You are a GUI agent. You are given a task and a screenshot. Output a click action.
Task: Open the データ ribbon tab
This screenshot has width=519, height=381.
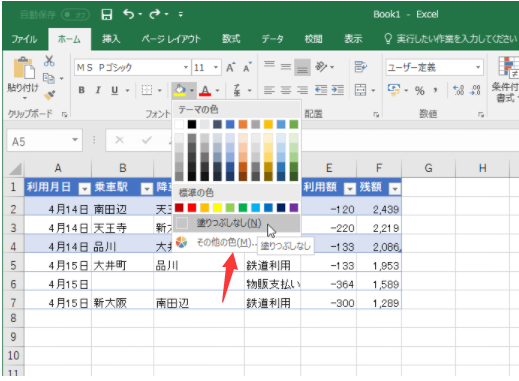[x=272, y=39]
